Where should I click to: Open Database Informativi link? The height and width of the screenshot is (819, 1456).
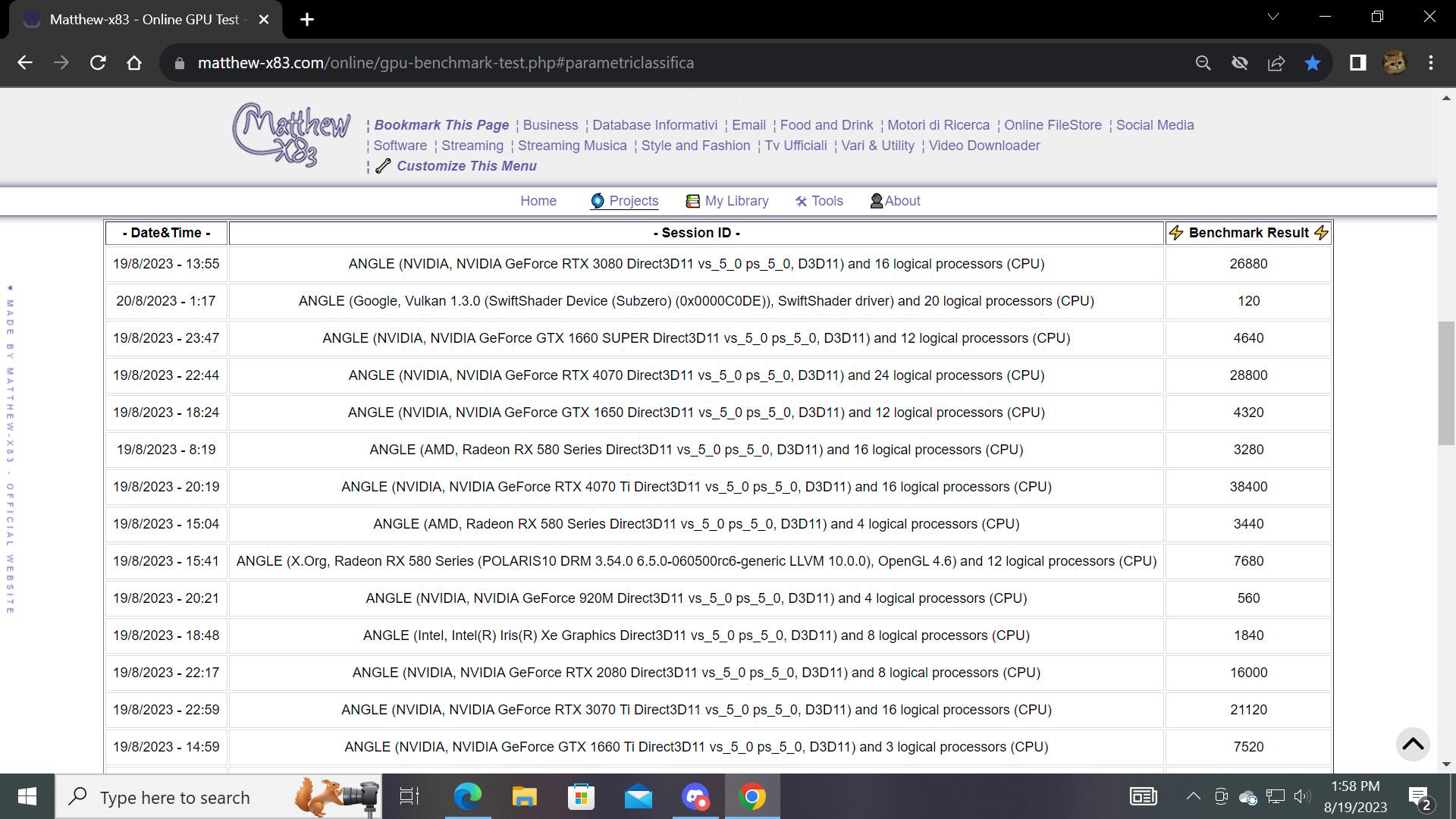(x=654, y=125)
